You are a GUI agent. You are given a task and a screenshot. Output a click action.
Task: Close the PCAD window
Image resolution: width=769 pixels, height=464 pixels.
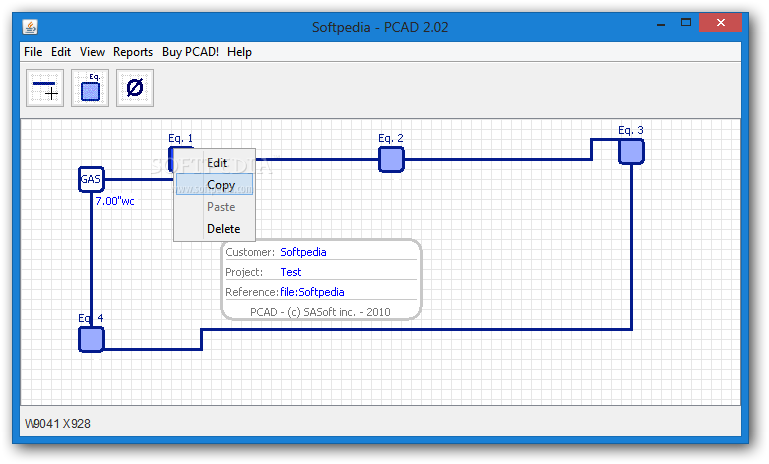pos(720,23)
